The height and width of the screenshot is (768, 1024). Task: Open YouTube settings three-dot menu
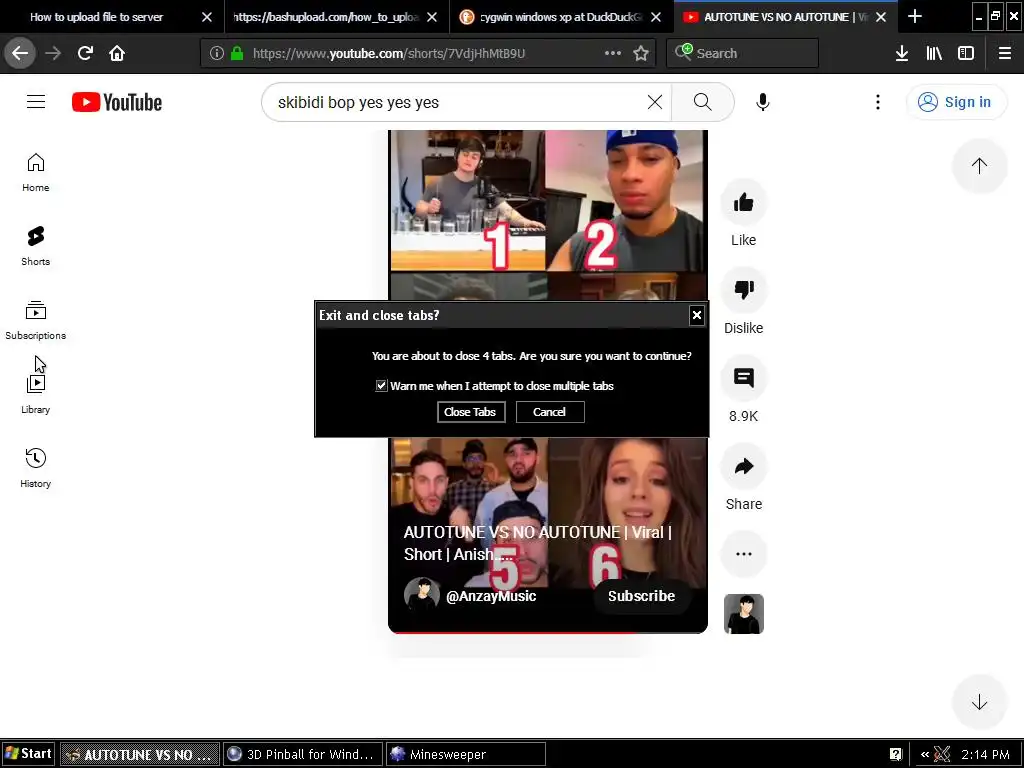pos(878,102)
